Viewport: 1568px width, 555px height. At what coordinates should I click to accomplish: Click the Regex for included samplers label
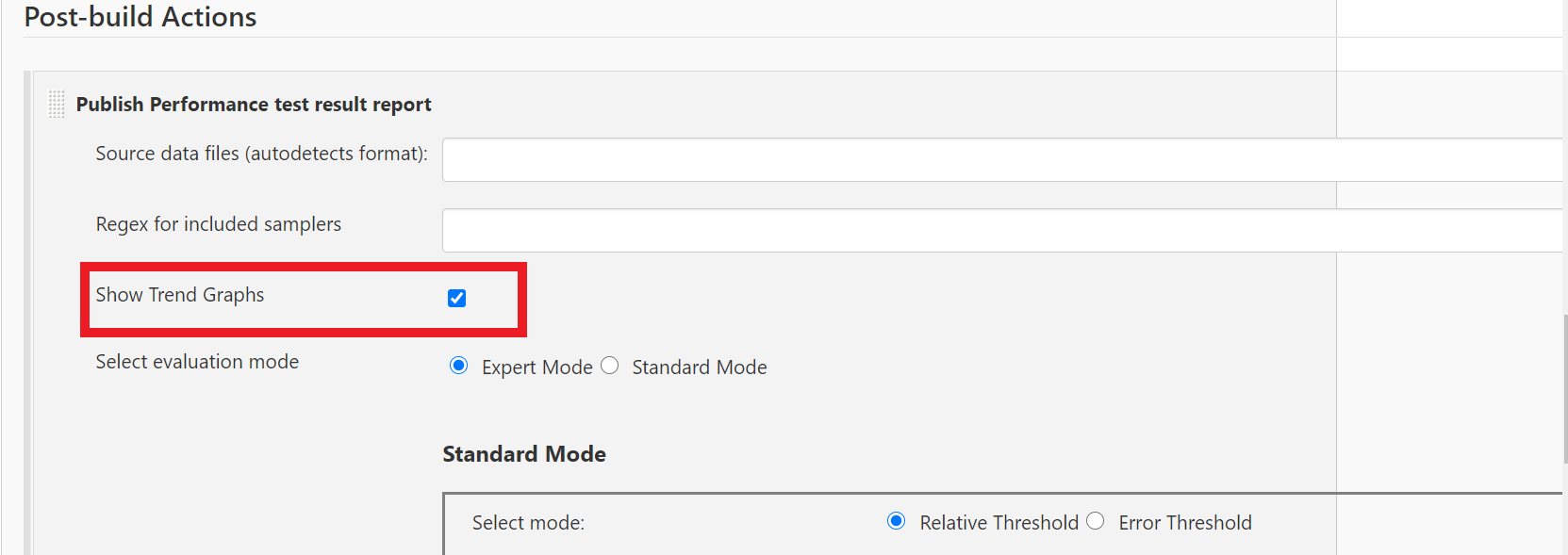pos(219,224)
